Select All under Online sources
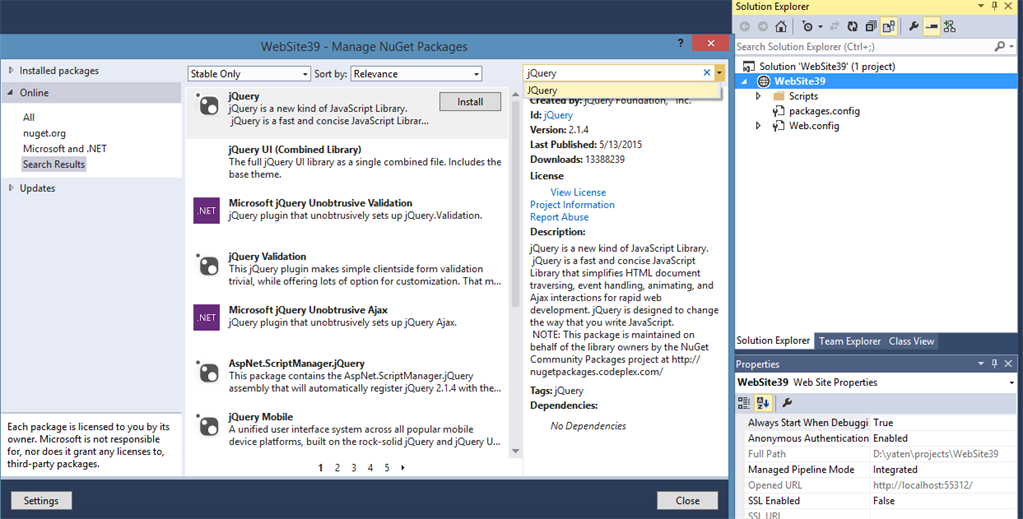This screenshot has height=519, width=1023. [29, 118]
